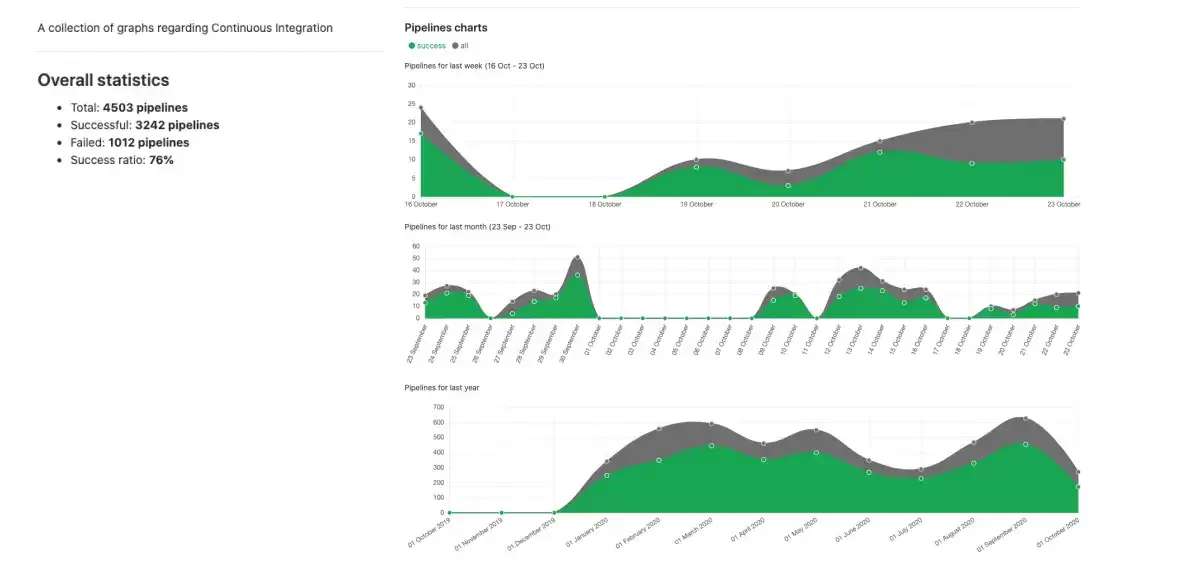This screenshot has width=1195, height=576.
Task: Click the "all" peak point for 30 September in the monthly chart
Action: point(578,258)
